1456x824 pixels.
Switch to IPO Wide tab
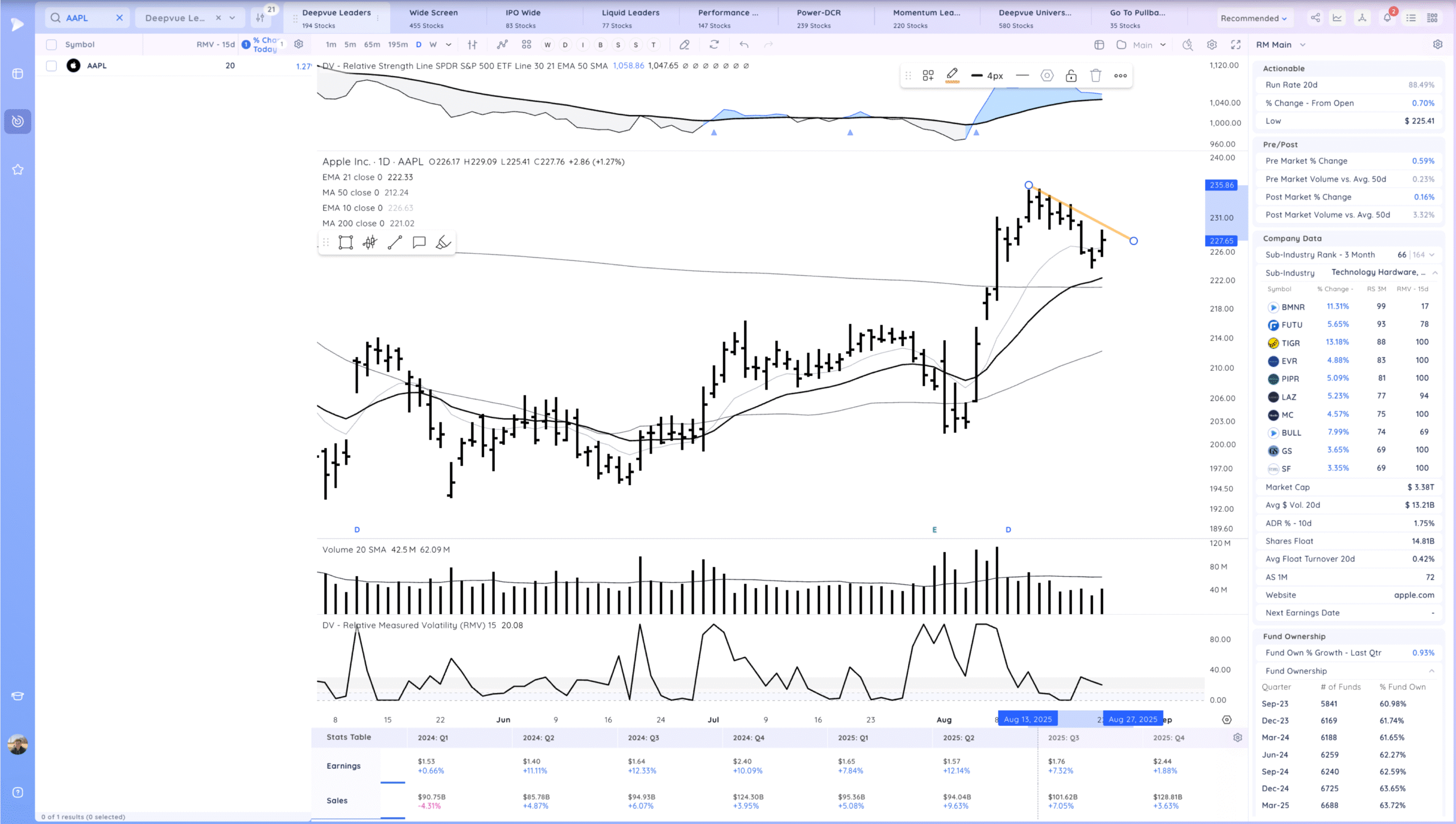coord(523,18)
